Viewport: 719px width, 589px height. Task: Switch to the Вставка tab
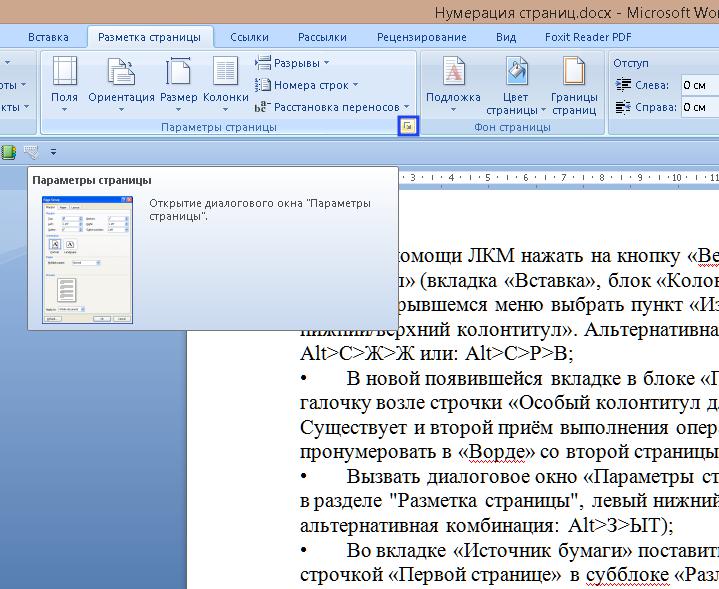[x=48, y=37]
